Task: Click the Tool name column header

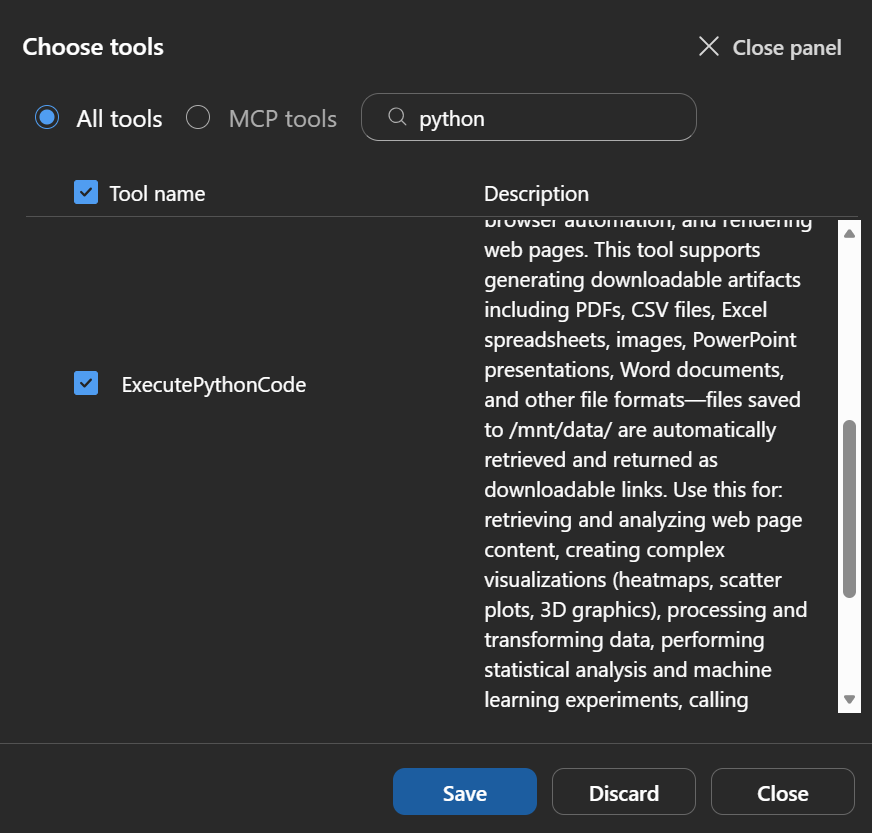Action: (x=157, y=194)
